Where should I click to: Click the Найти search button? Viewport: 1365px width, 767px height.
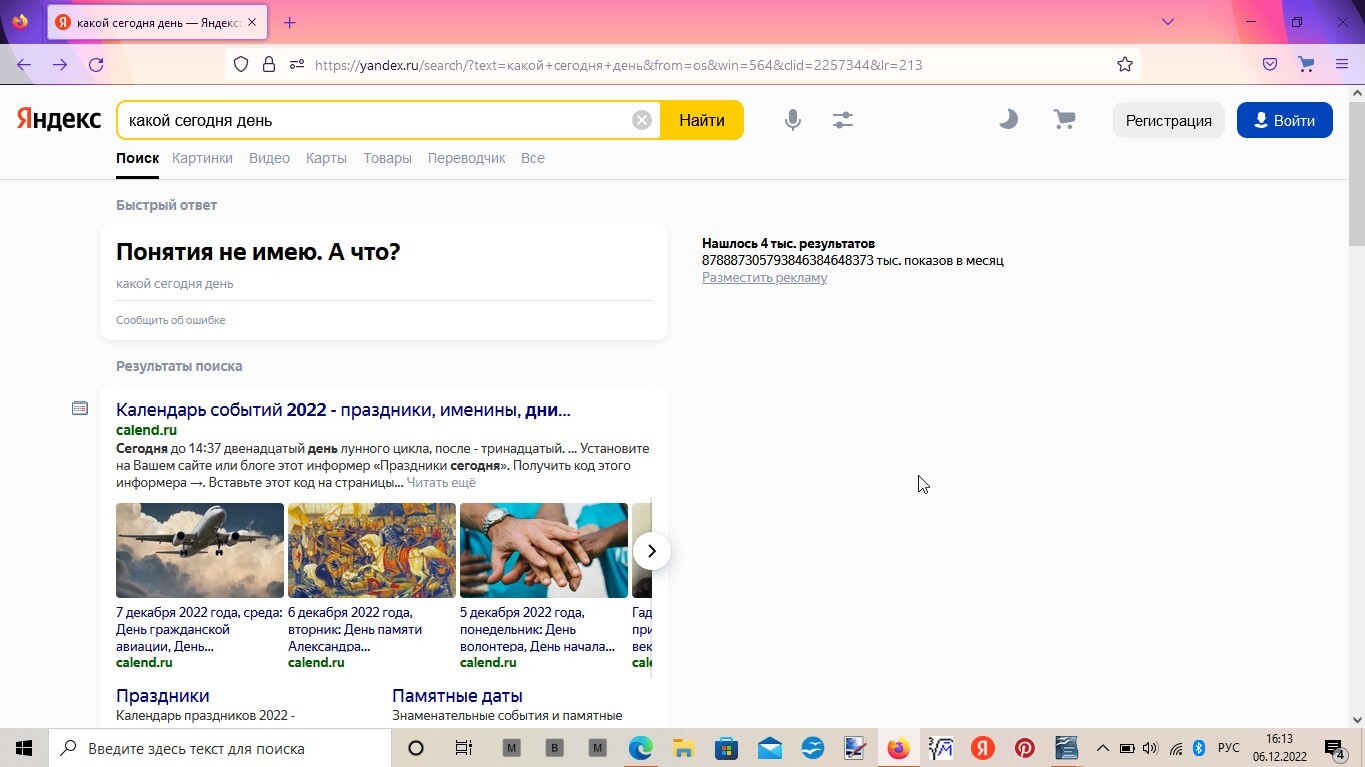click(702, 120)
